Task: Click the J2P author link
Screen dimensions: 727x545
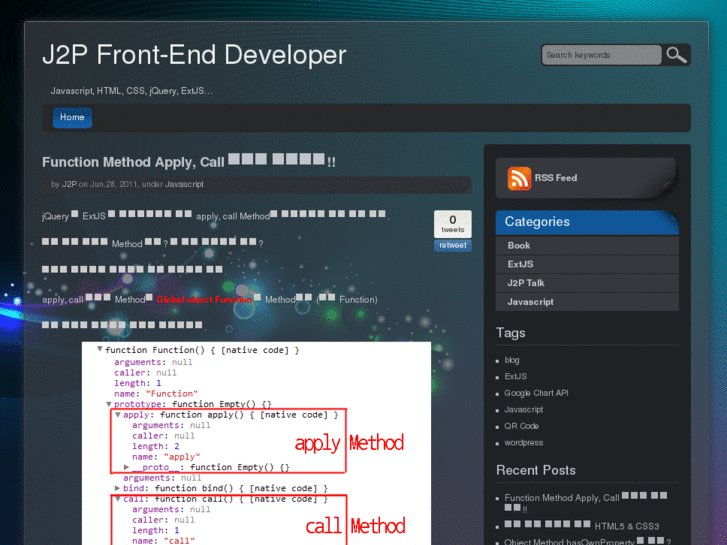Action: coord(69,184)
